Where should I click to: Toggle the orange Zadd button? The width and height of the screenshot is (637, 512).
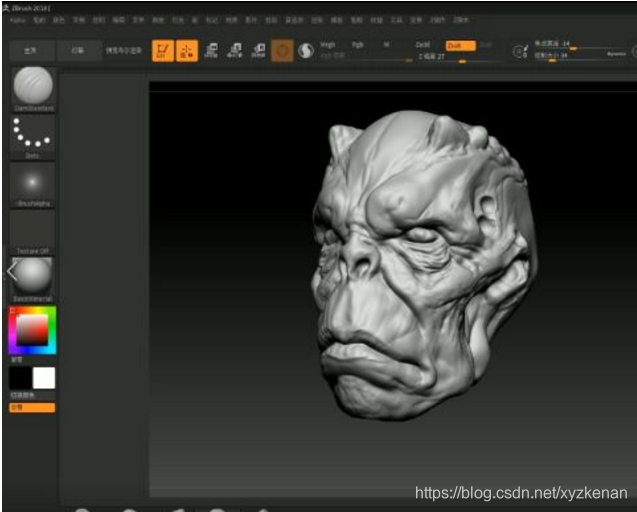point(460,46)
